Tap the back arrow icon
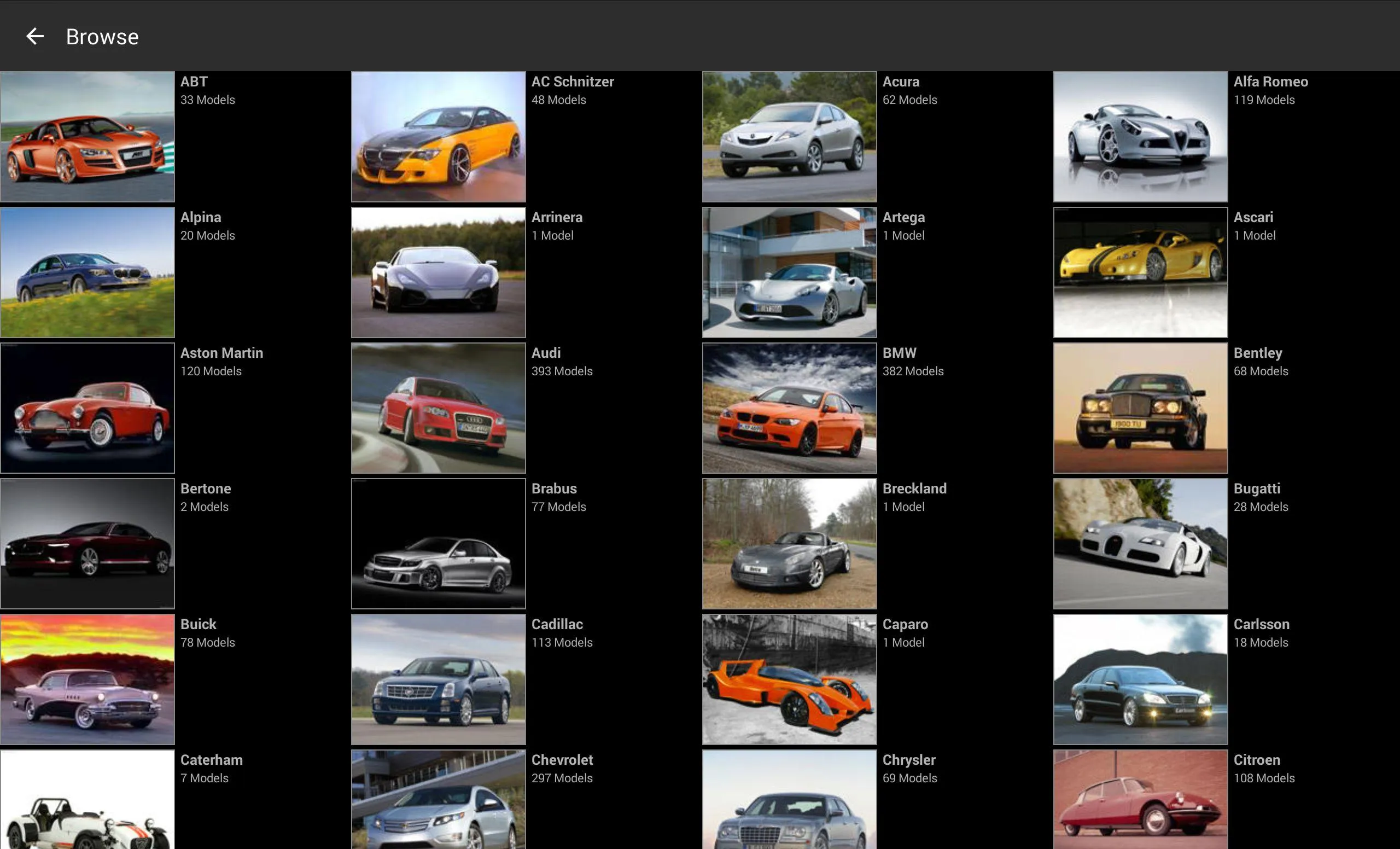Viewport: 1400px width, 849px height. pos(34,36)
